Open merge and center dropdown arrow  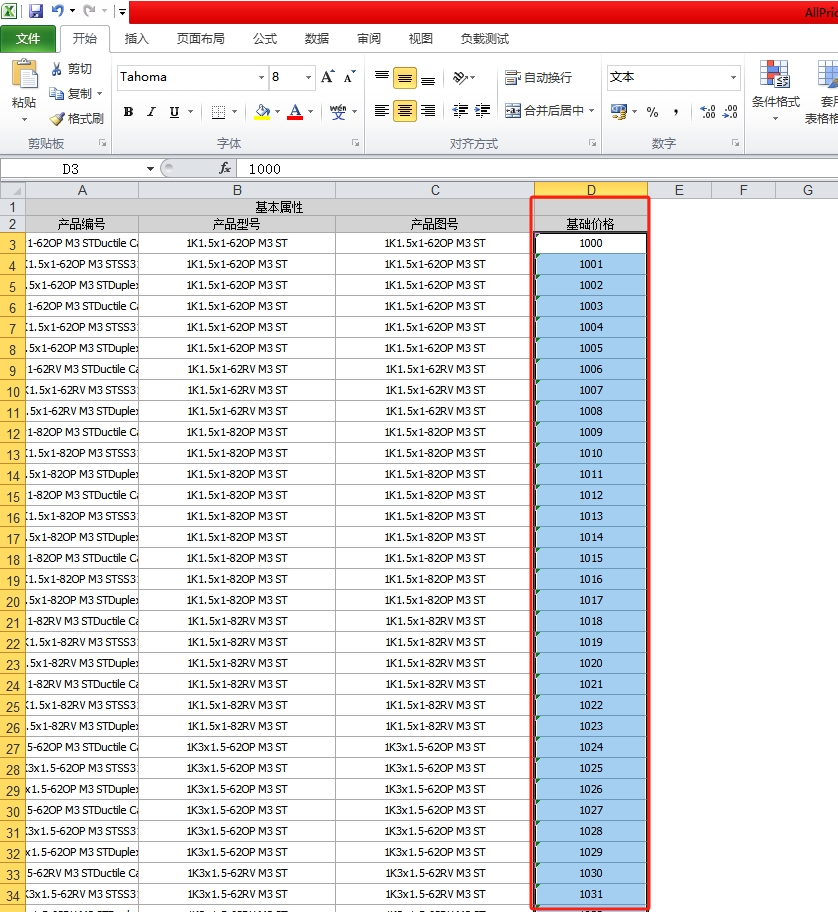coord(591,111)
